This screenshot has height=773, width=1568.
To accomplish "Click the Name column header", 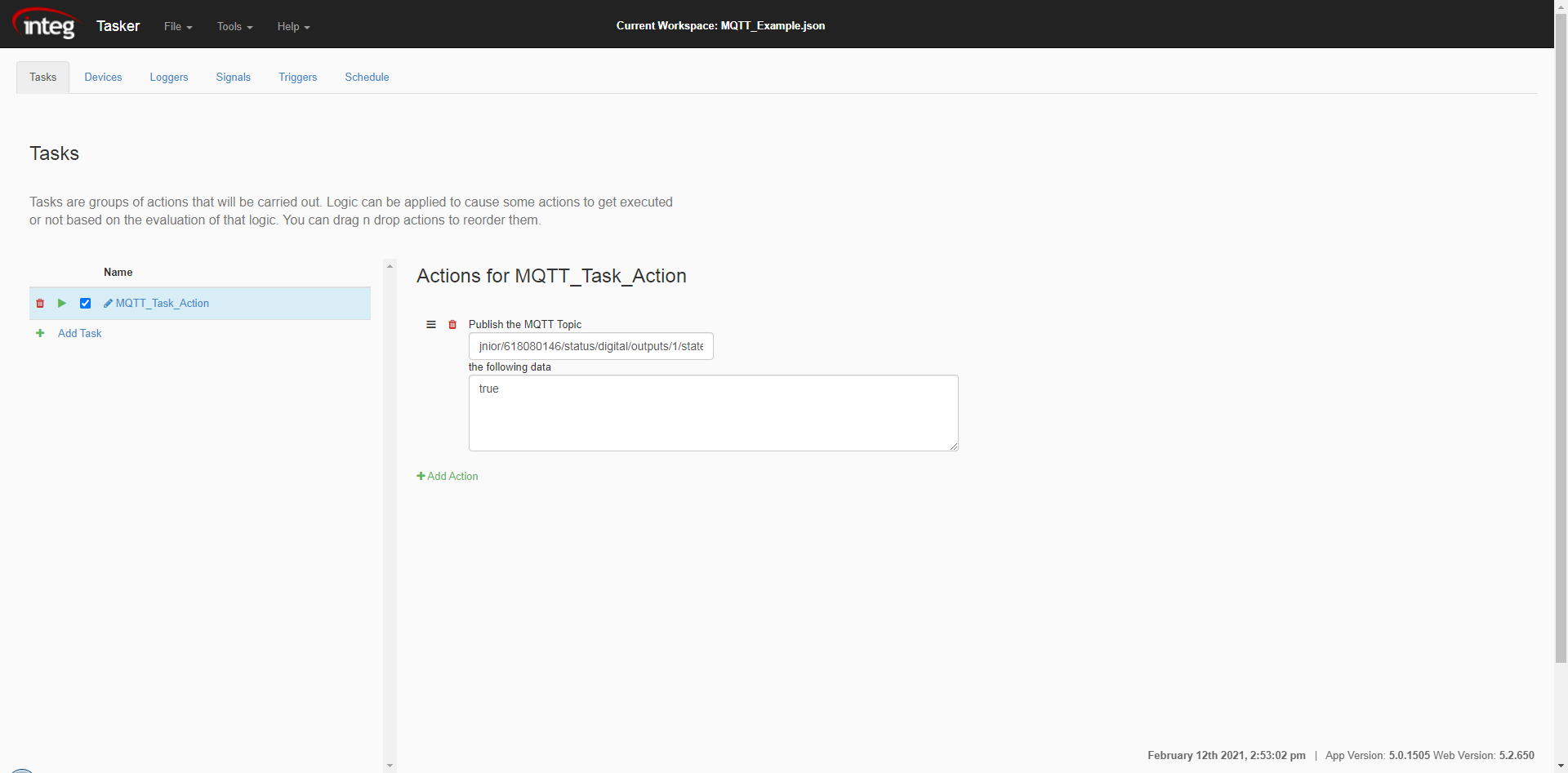I will [118, 272].
